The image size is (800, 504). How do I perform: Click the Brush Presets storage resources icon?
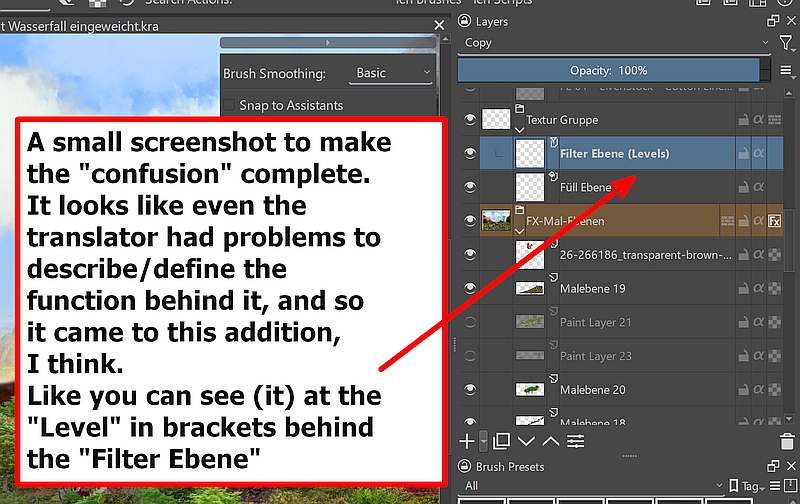coord(789,486)
